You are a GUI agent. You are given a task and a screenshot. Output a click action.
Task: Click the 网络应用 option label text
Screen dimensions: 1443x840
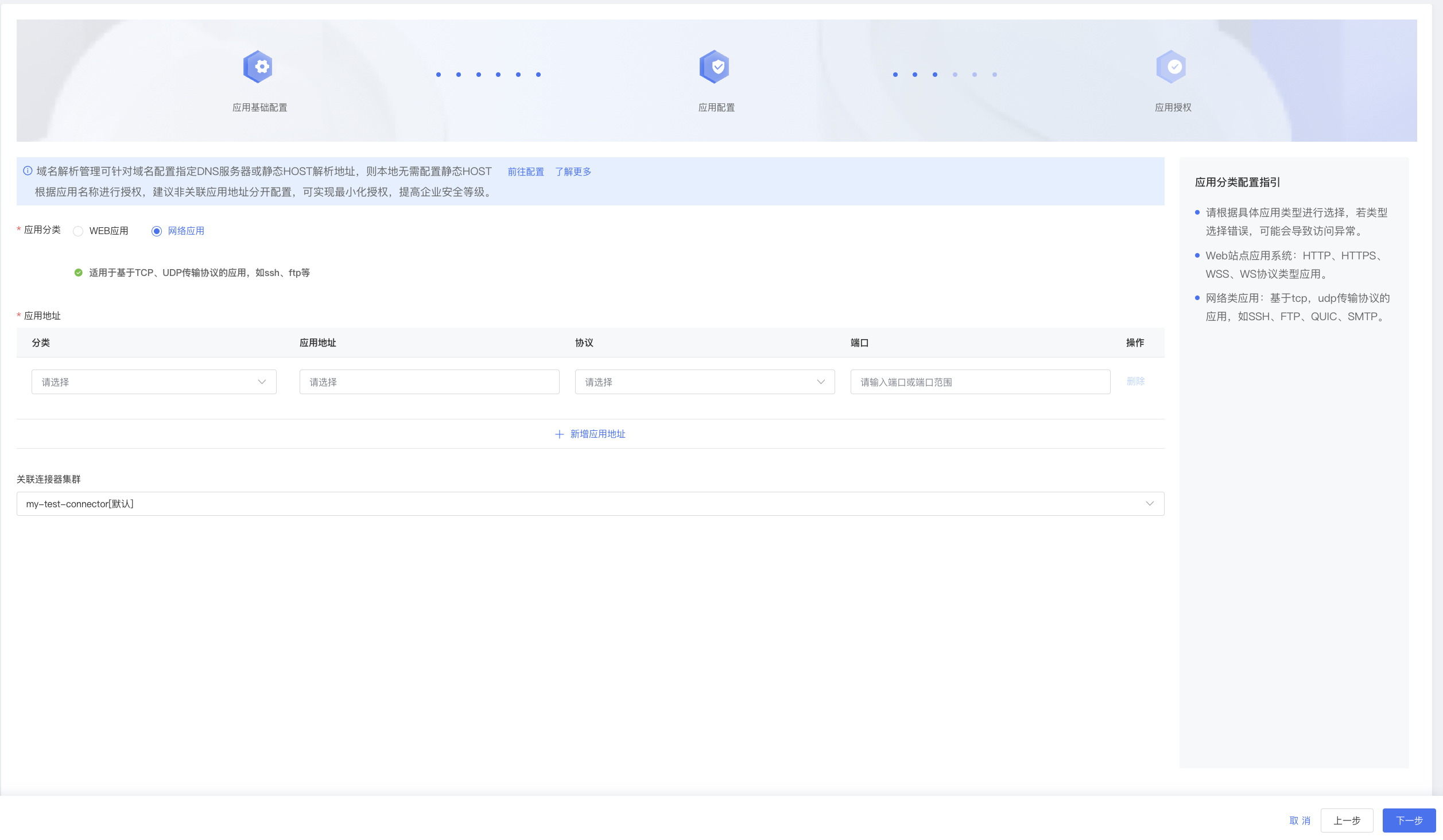[x=186, y=231]
